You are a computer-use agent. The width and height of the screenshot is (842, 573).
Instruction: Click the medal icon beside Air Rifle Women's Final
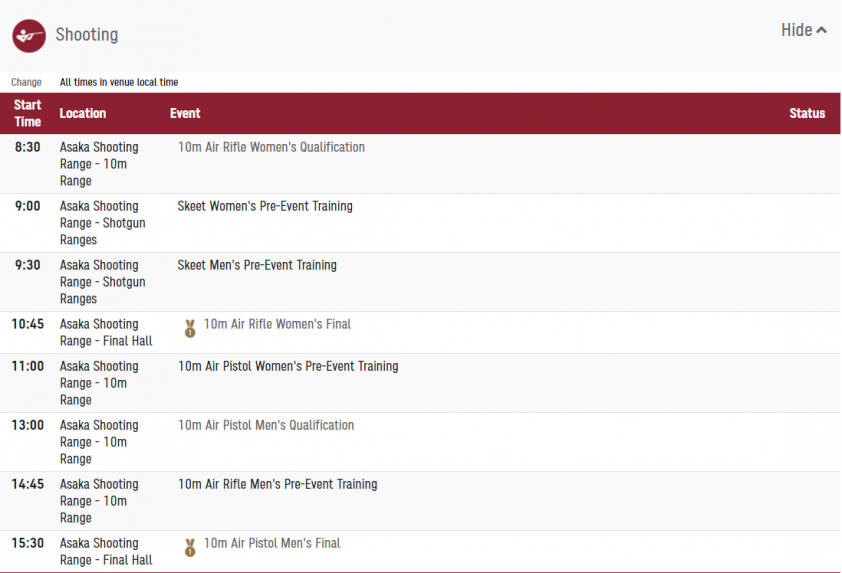click(x=190, y=328)
